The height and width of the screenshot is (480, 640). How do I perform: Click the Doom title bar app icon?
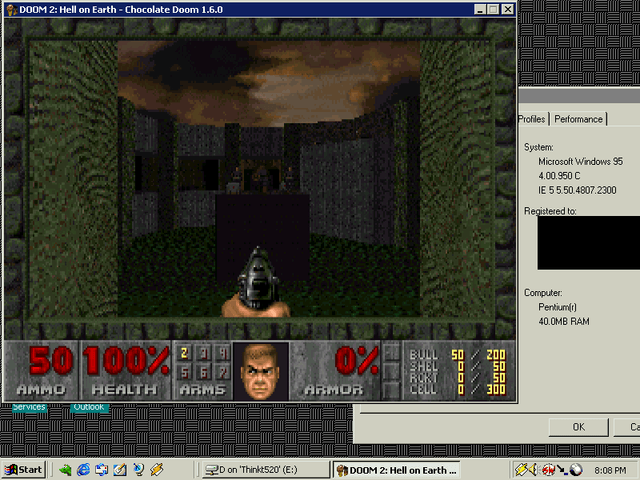click(x=11, y=9)
